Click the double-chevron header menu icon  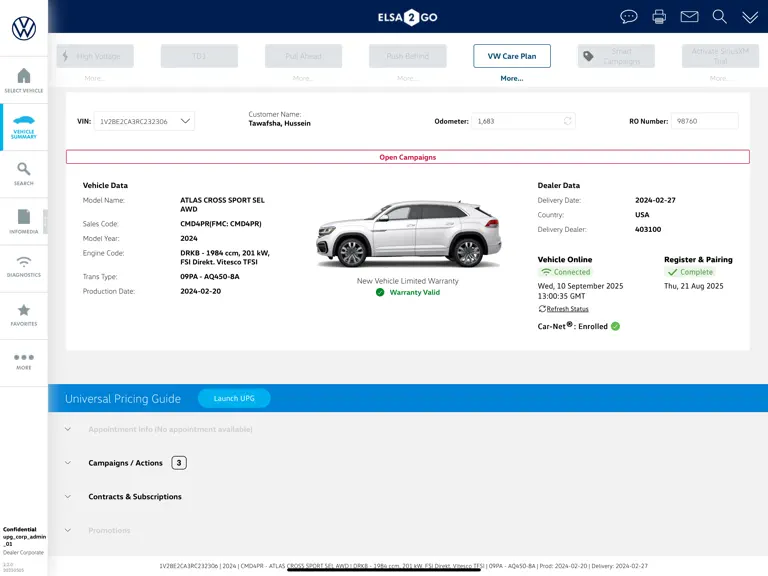click(x=749, y=17)
